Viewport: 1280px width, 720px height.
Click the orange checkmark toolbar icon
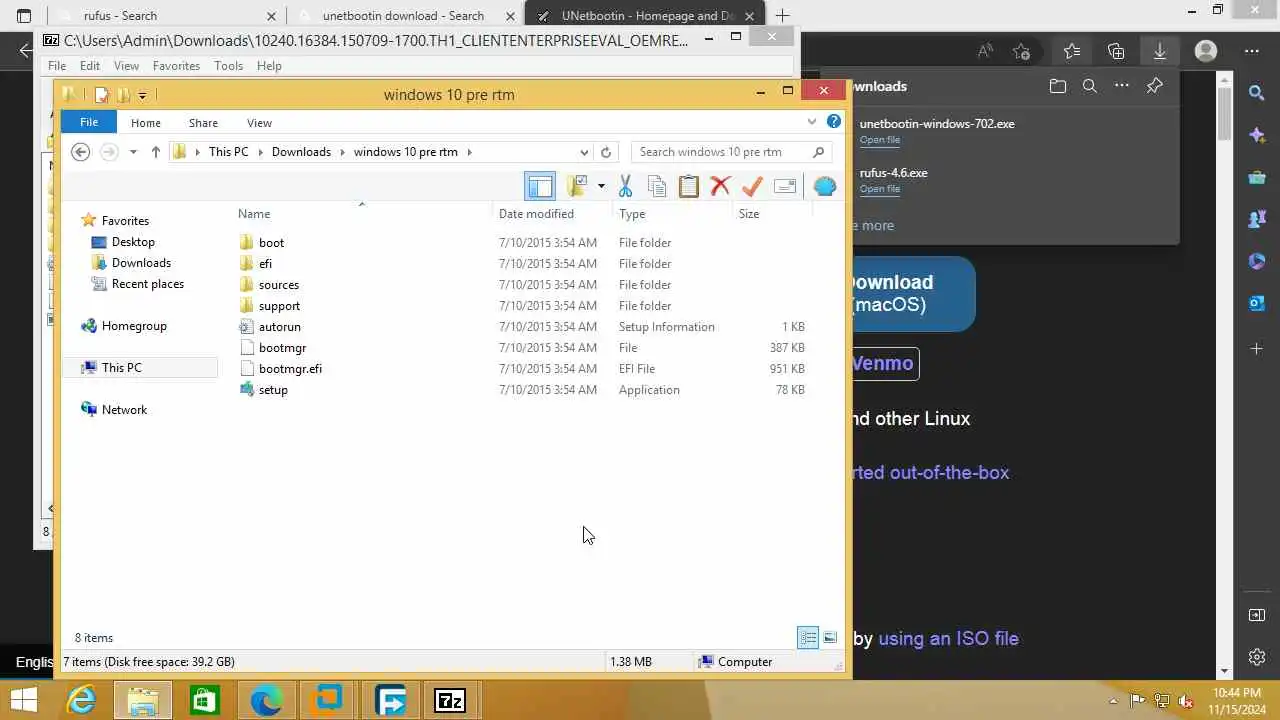(753, 186)
